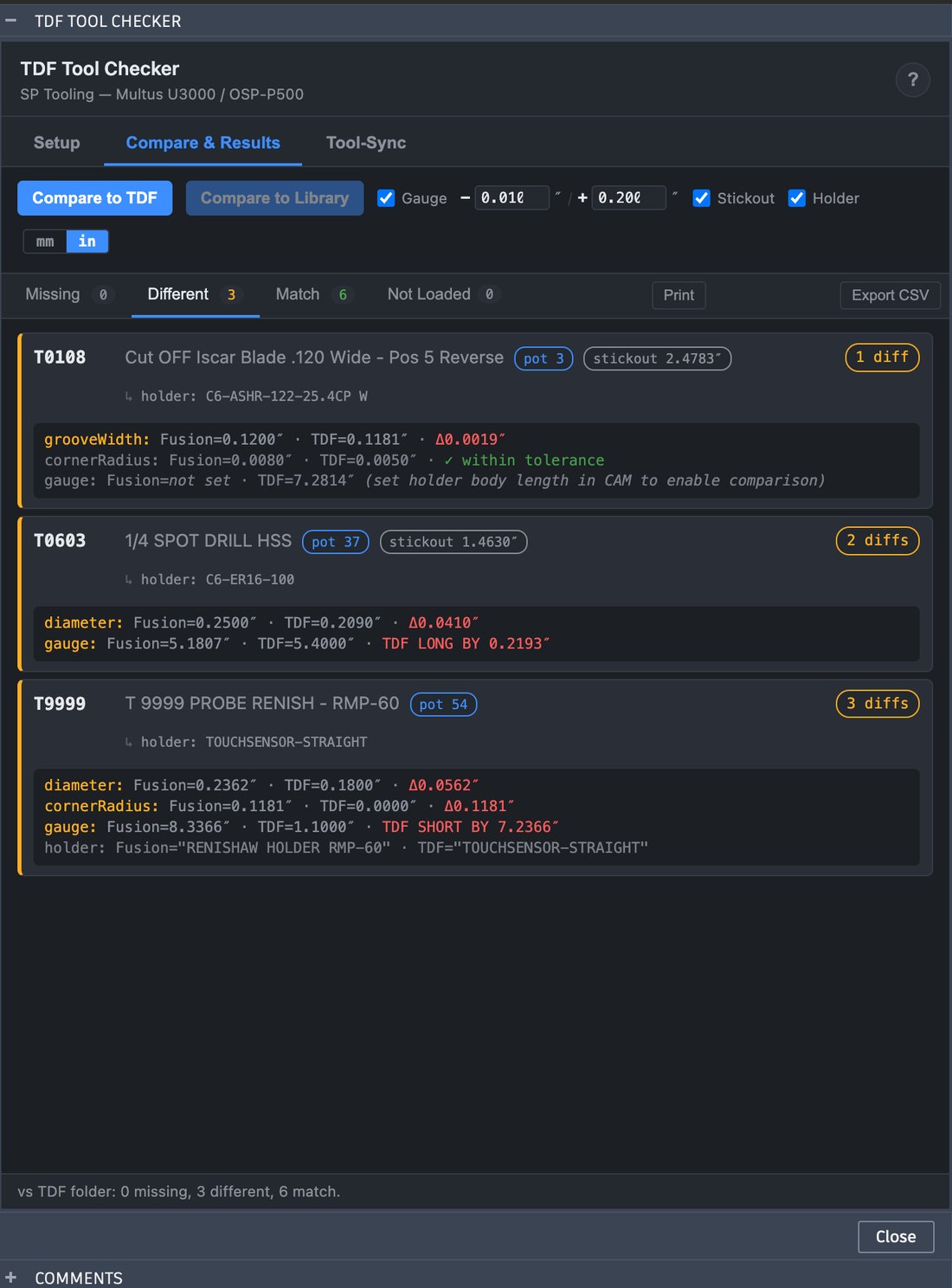The width and height of the screenshot is (952, 1288).
Task: Show the Not Loaded results tab
Action: pyautogui.click(x=444, y=294)
